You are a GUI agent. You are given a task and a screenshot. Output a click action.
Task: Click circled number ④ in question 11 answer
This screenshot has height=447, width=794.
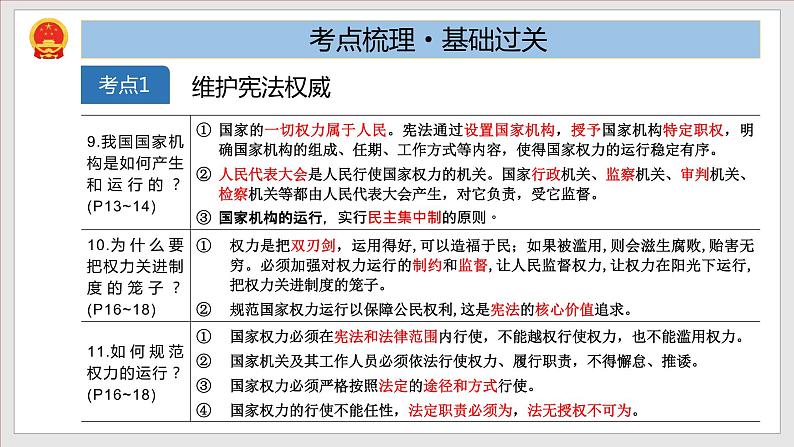pyautogui.click(x=202, y=409)
